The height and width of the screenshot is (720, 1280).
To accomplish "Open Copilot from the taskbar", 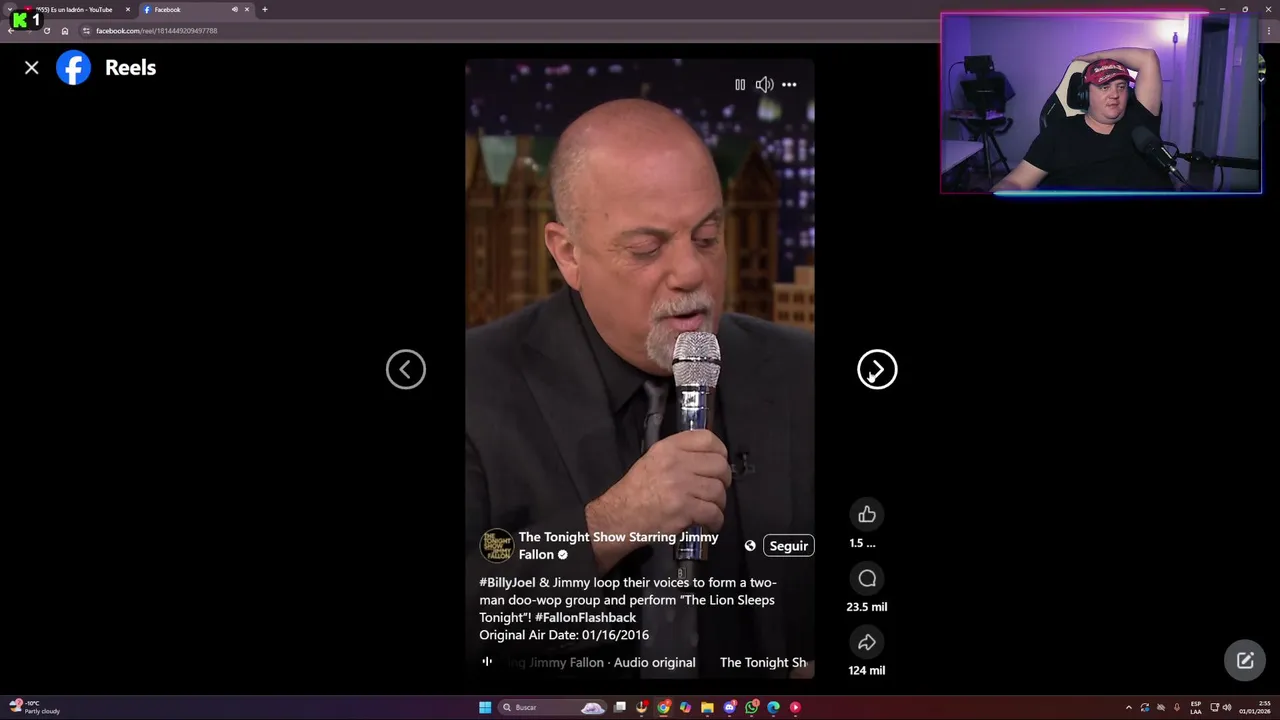I will pos(685,707).
